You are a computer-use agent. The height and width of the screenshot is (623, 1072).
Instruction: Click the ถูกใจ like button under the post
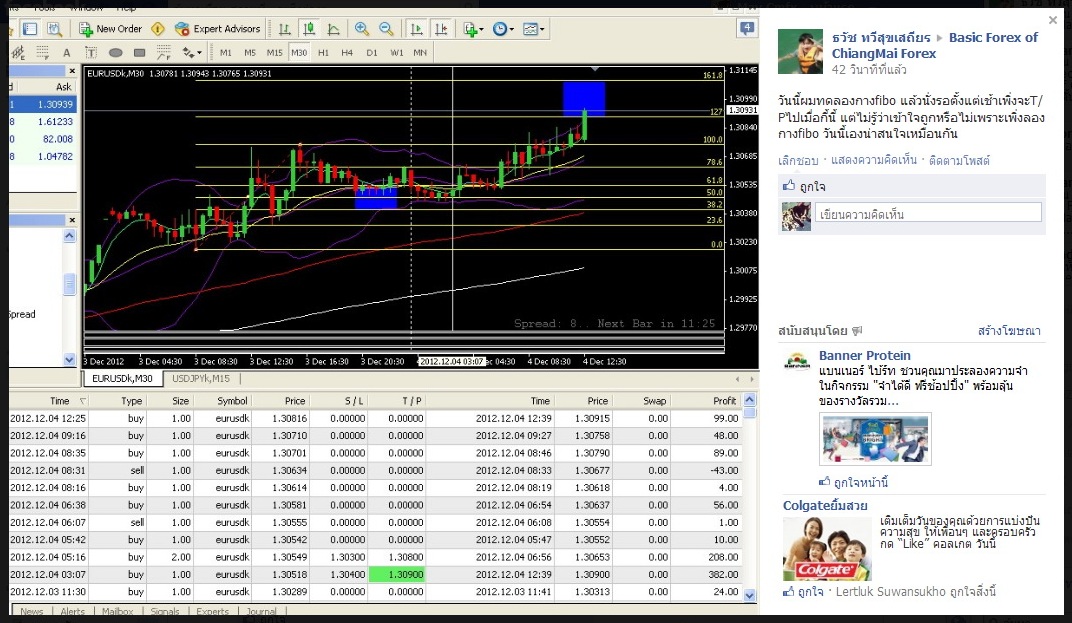[804, 186]
